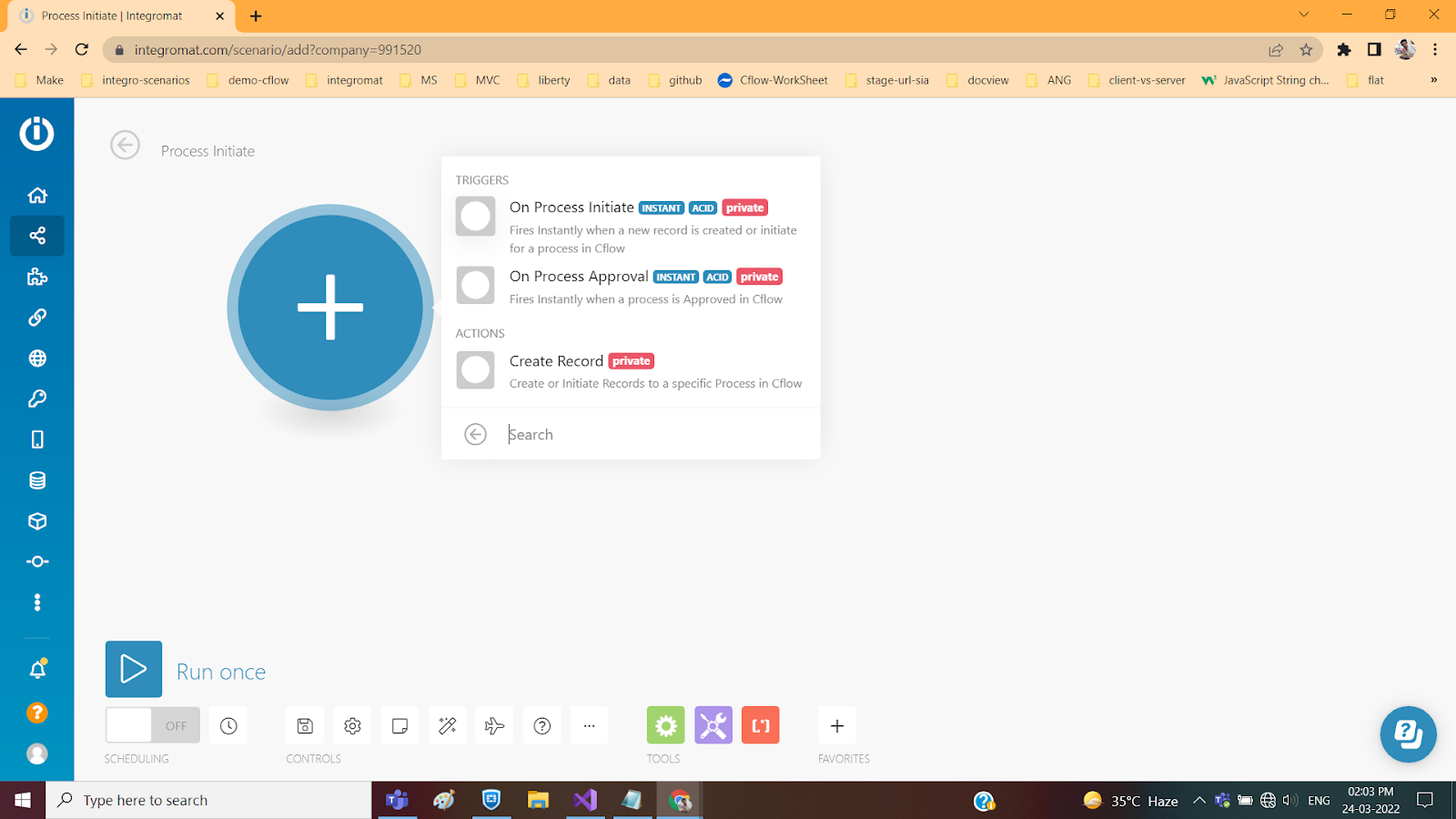
Task: Expand the hidden bookmarks overflow chevron
Action: pyautogui.click(x=1433, y=80)
